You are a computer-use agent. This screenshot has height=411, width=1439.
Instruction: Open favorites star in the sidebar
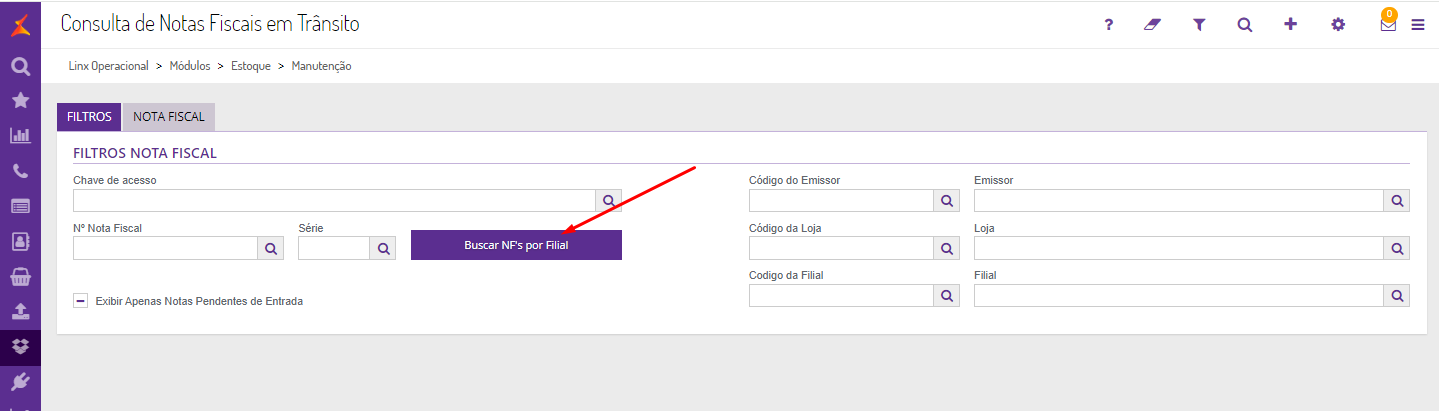20,100
